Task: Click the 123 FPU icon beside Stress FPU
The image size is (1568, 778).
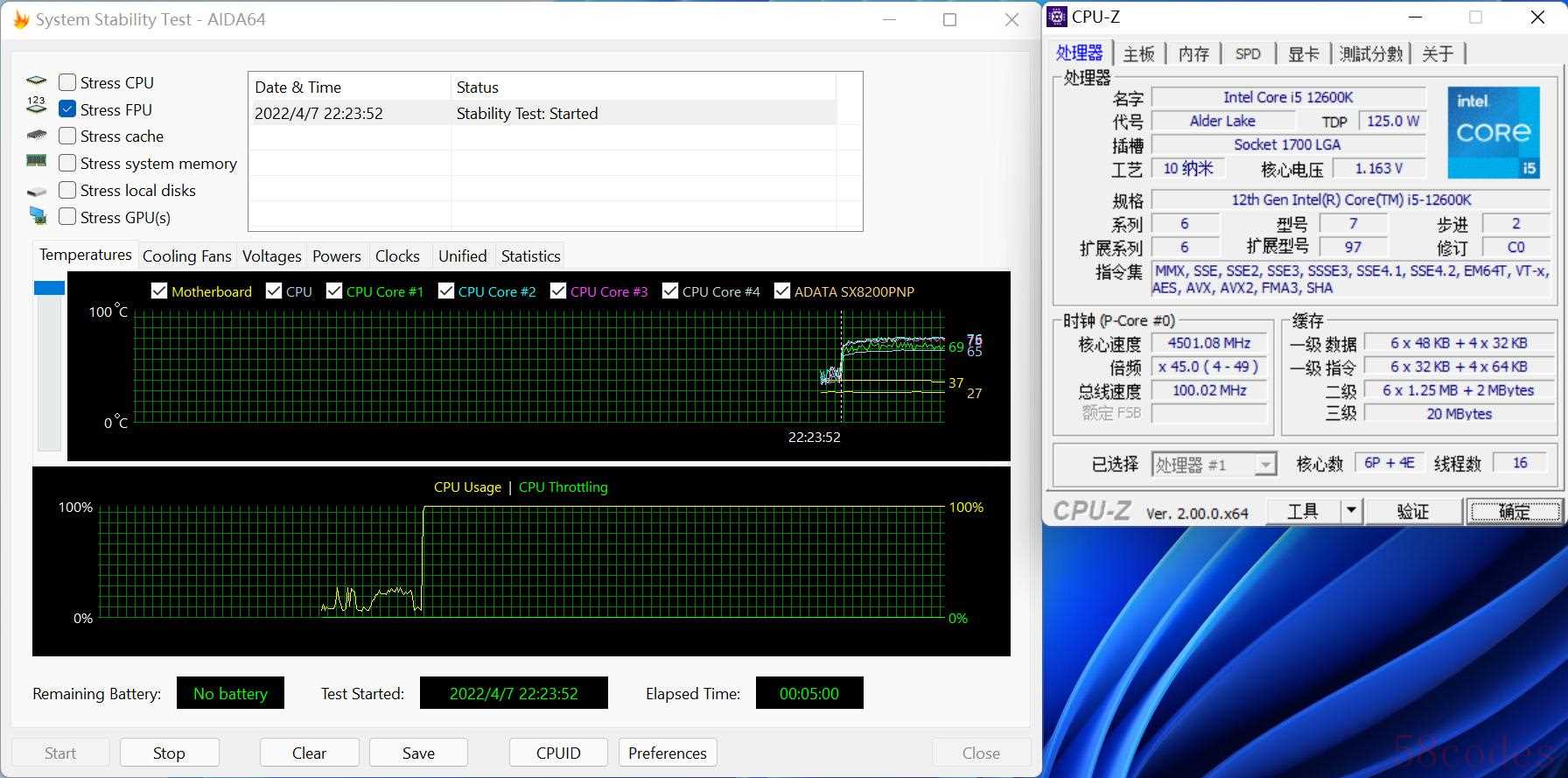Action: pos(37,106)
